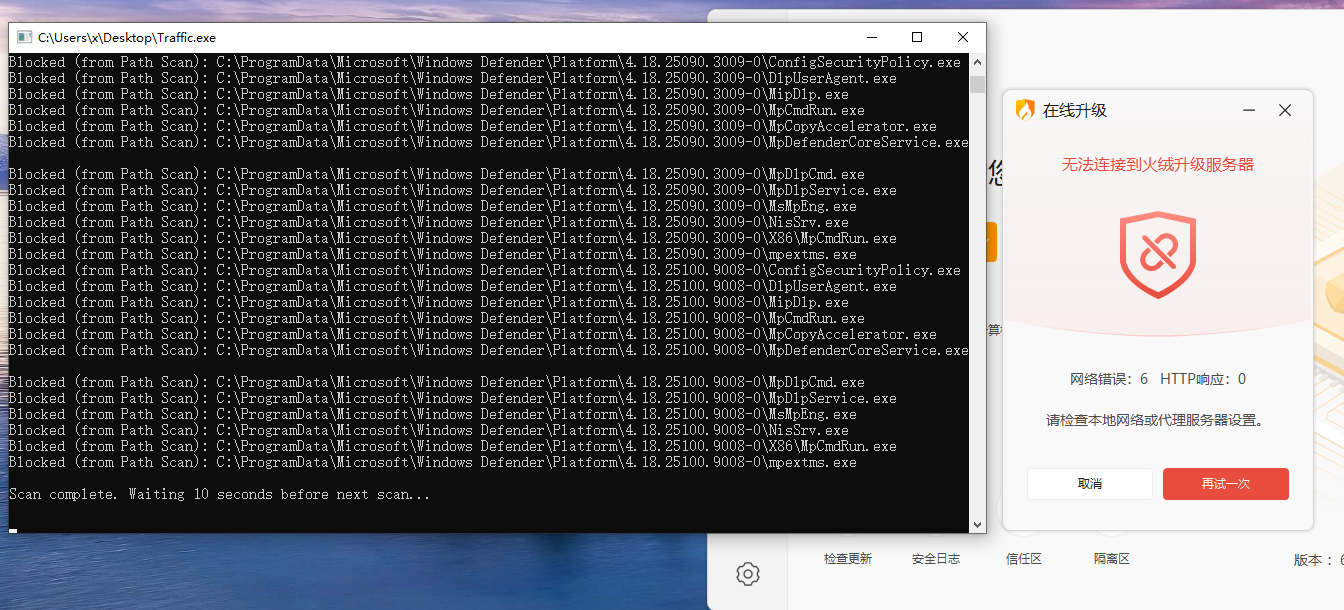1344x610 pixels.
Task: Click the console title text C:\Users\x\Desktop\Traffic.exe
Action: pyautogui.click(x=127, y=37)
